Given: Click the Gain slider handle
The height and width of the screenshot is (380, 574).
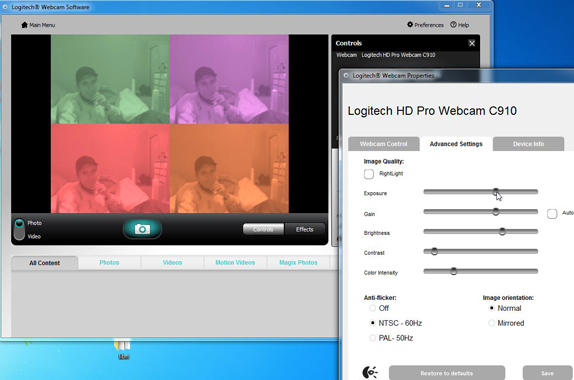Looking at the screenshot, I should 496,212.
